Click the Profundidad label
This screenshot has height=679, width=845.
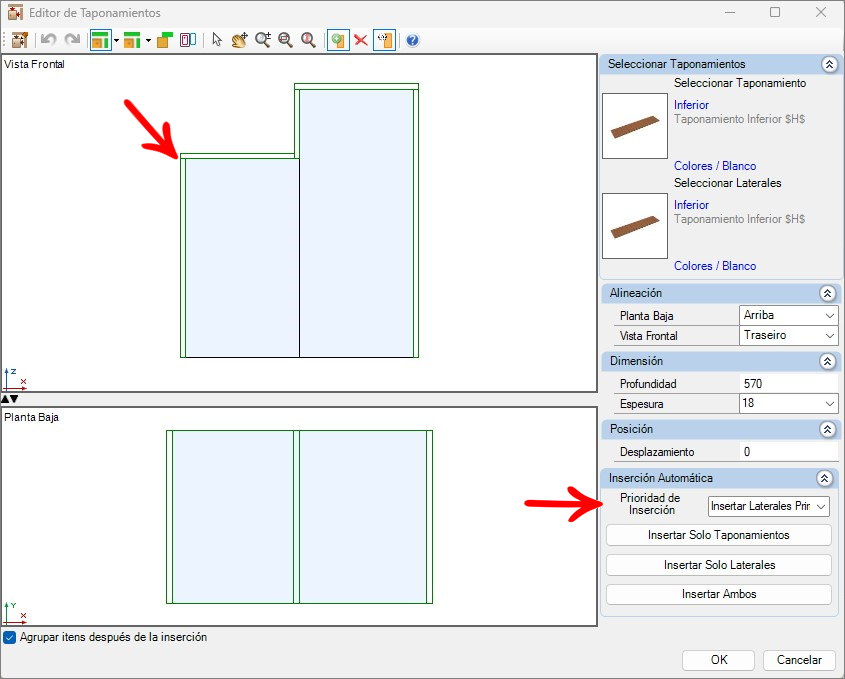click(x=648, y=384)
